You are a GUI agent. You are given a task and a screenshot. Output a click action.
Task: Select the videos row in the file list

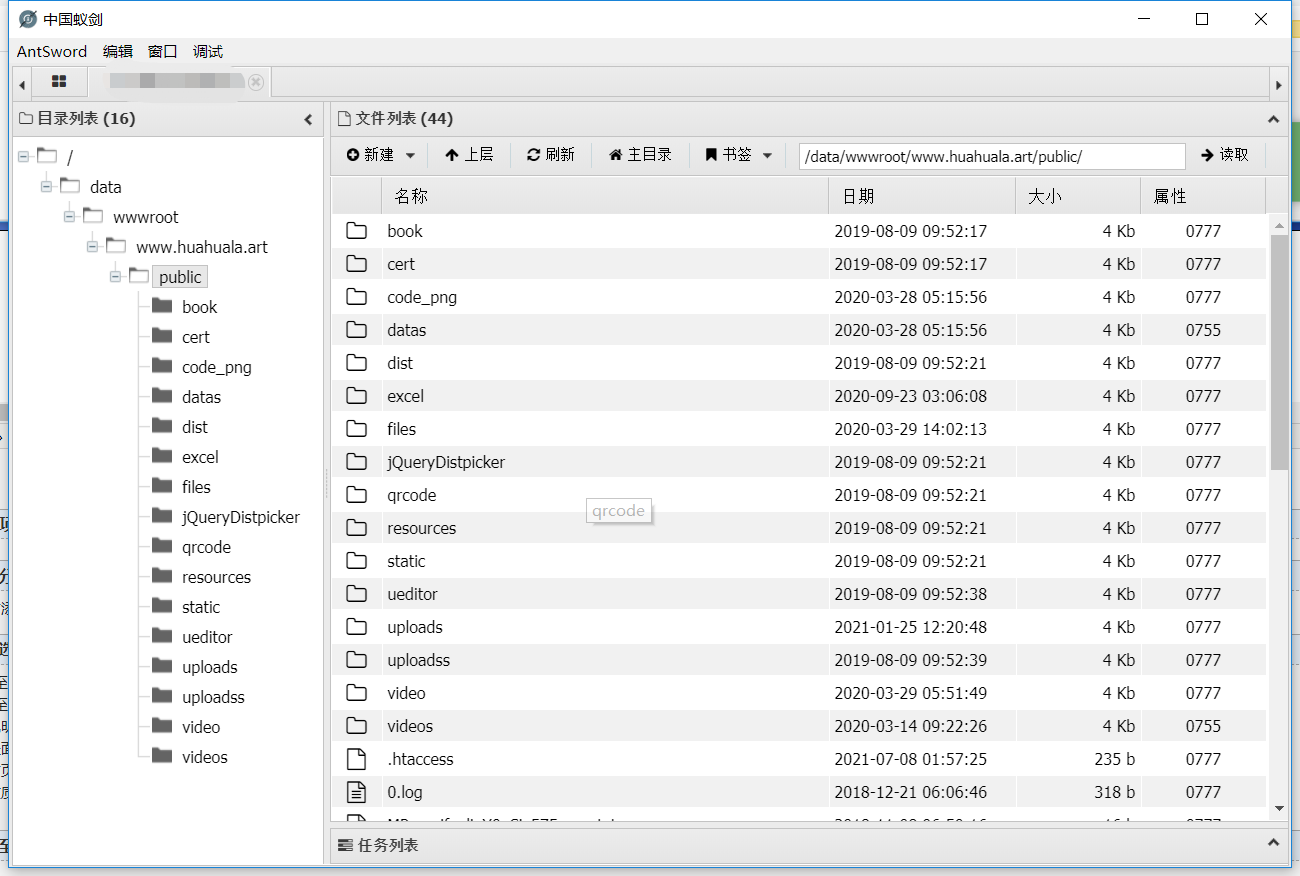[799, 726]
